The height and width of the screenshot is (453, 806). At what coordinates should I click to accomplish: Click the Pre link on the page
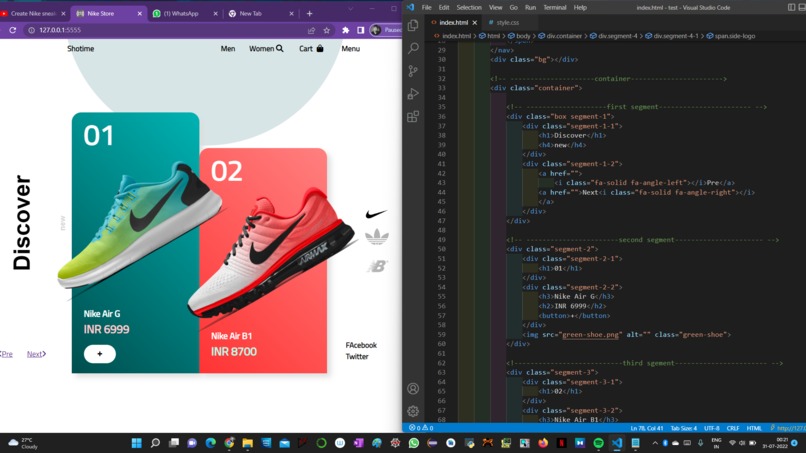point(6,354)
